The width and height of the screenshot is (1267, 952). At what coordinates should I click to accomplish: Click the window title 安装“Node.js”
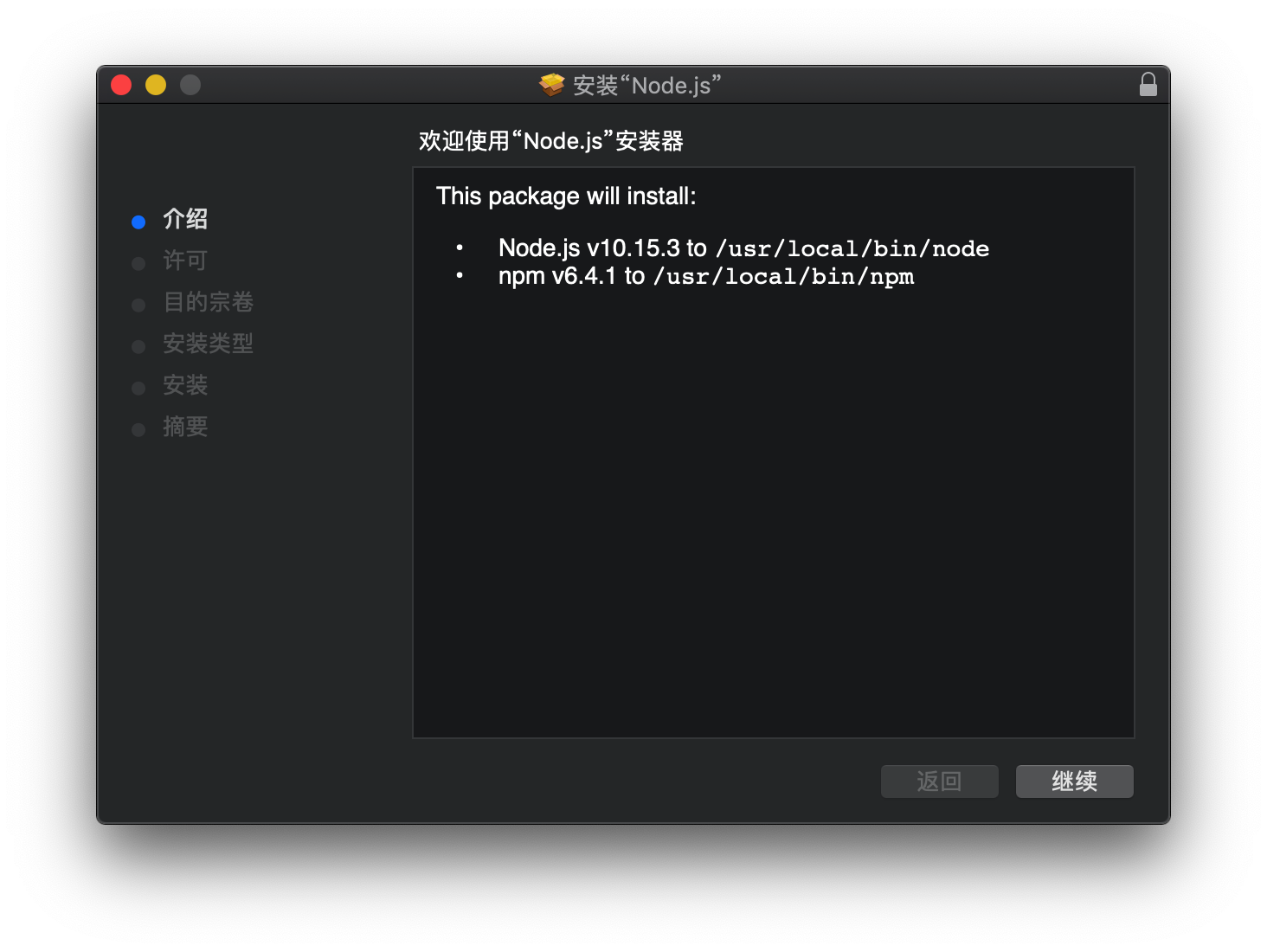point(646,85)
